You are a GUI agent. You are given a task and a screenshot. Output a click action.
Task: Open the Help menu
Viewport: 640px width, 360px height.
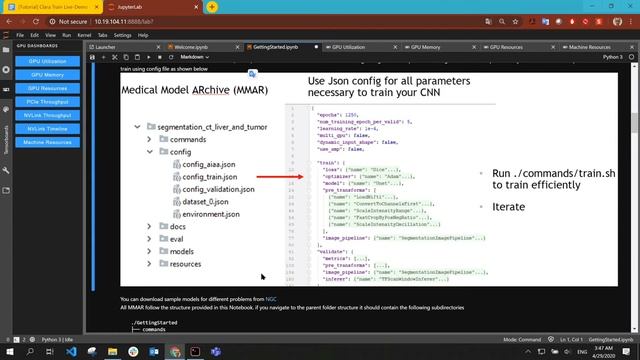(143, 36)
